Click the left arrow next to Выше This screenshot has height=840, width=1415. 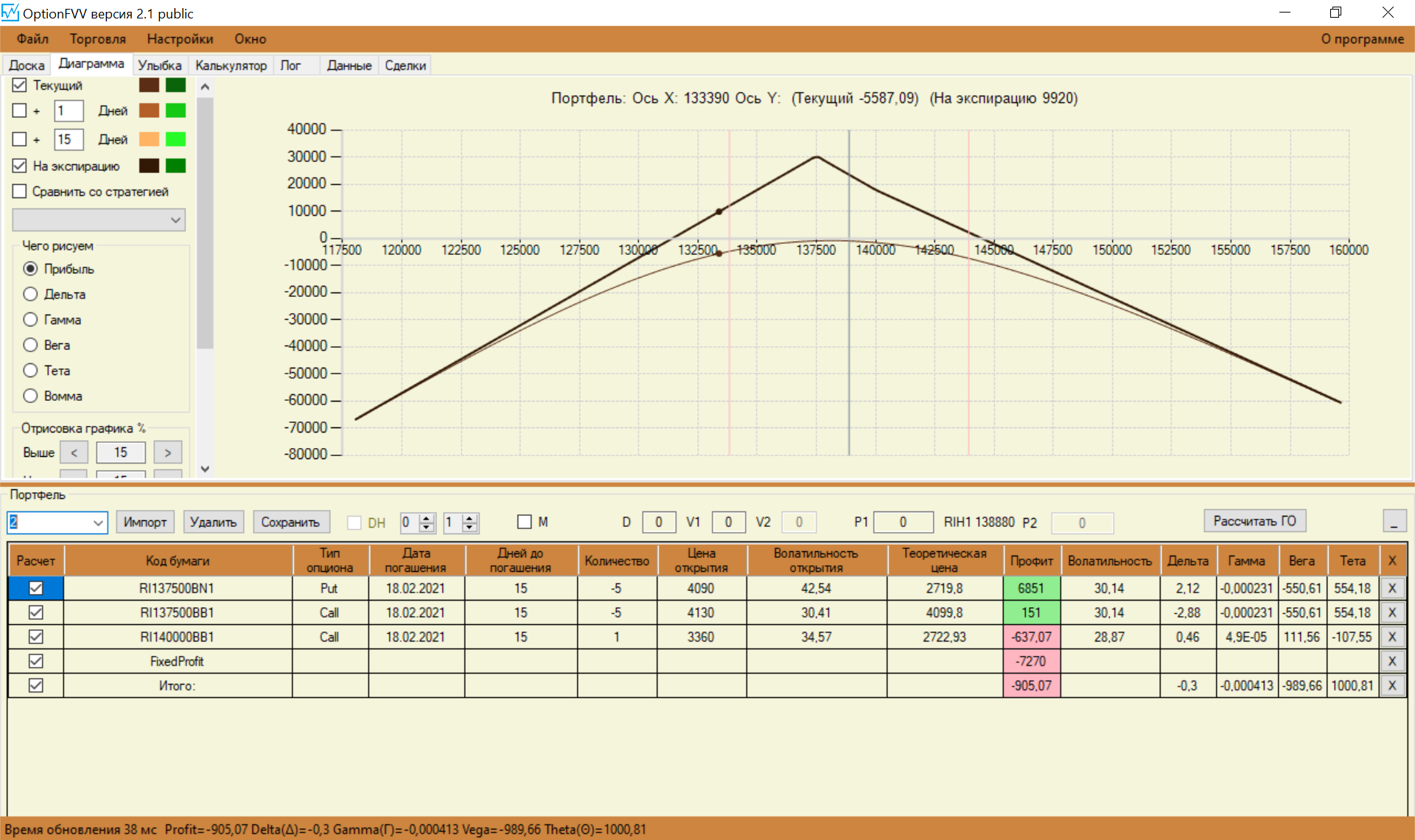click(x=74, y=452)
